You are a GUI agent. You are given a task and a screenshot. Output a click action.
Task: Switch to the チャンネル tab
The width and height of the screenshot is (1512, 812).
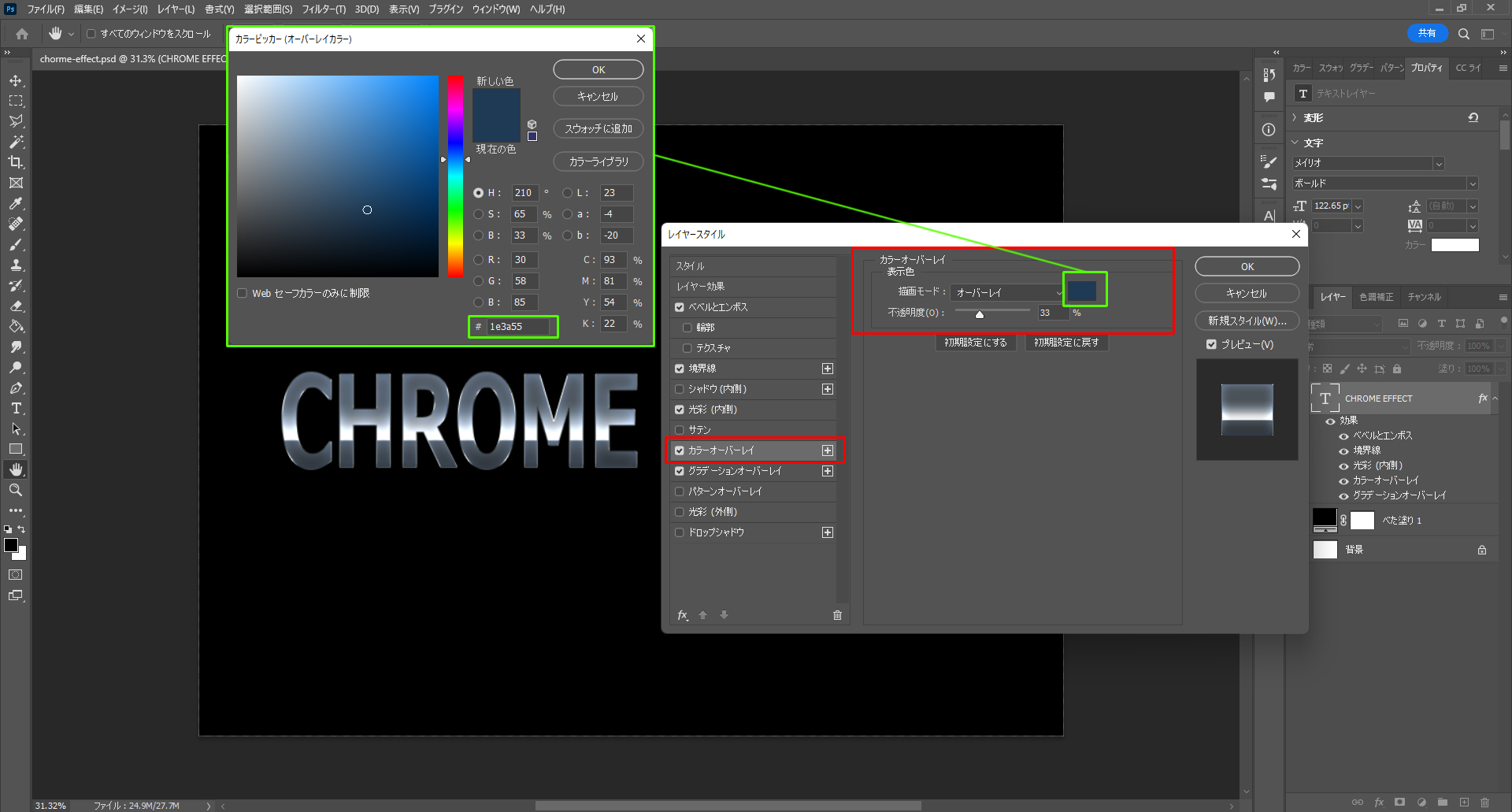(x=1424, y=297)
